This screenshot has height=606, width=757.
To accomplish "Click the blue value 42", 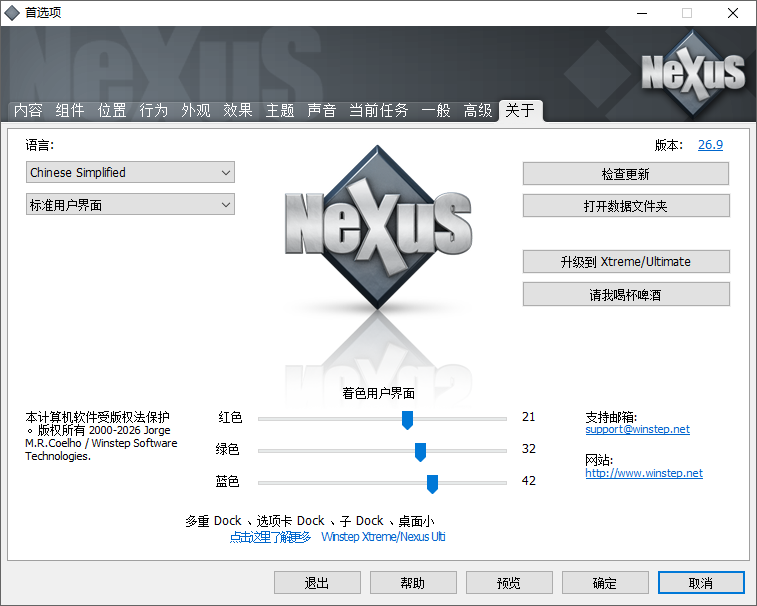I will 529,480.
